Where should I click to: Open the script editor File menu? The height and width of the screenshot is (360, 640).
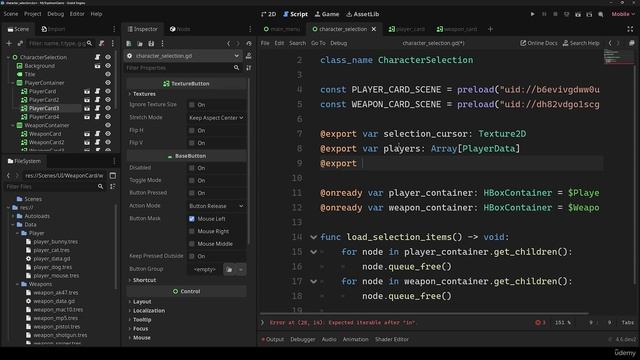pos(265,43)
